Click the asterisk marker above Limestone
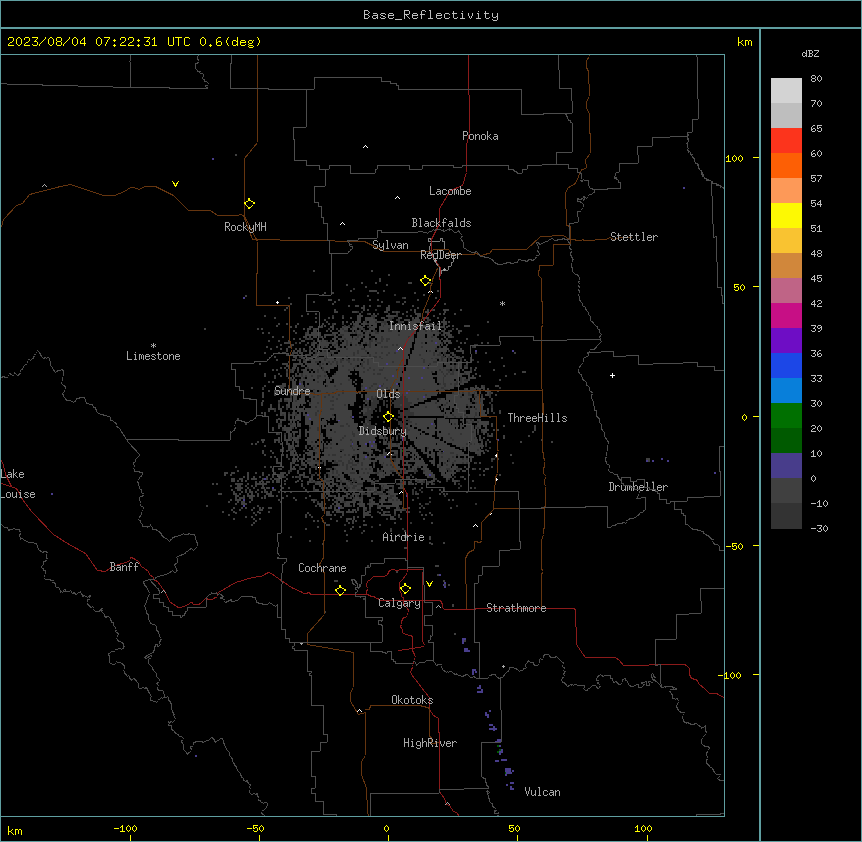This screenshot has width=862, height=842. pyautogui.click(x=153, y=346)
